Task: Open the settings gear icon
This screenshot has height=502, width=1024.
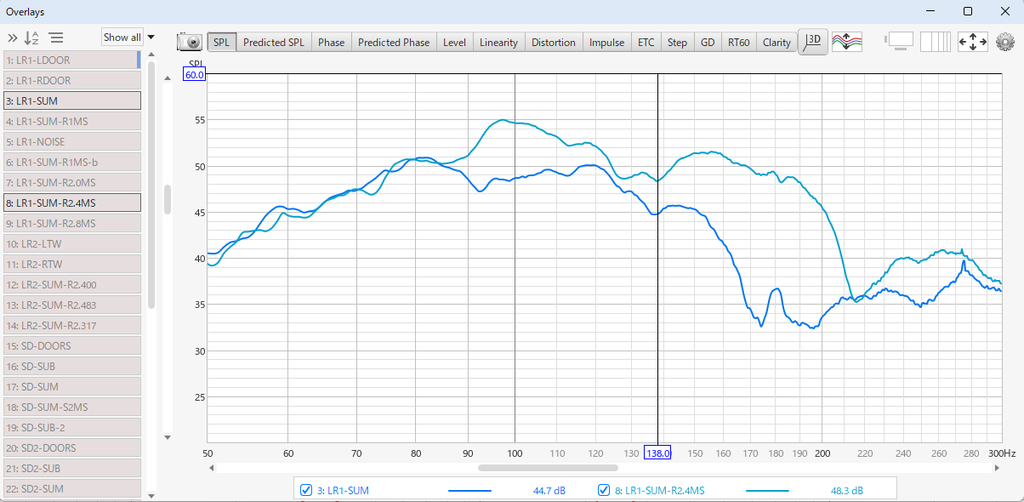Action: [x=1005, y=42]
